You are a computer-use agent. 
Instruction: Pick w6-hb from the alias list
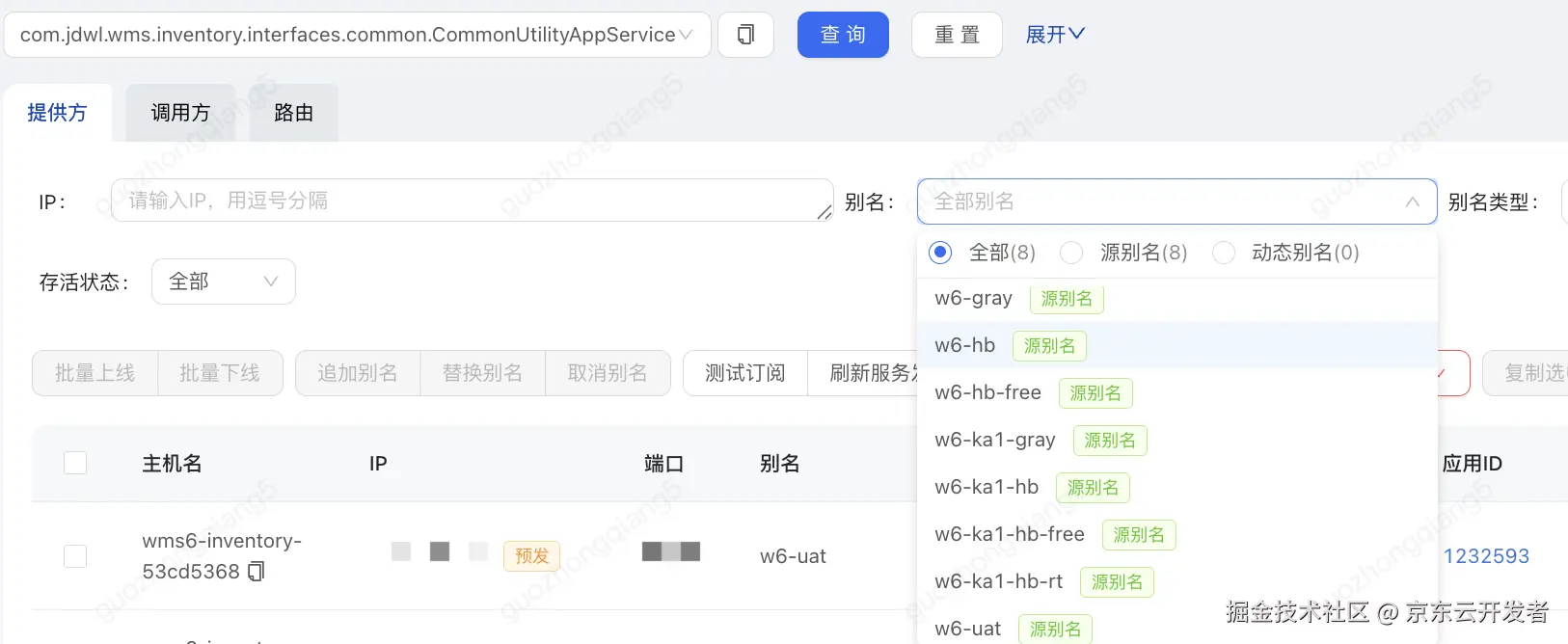pyautogui.click(x=965, y=345)
